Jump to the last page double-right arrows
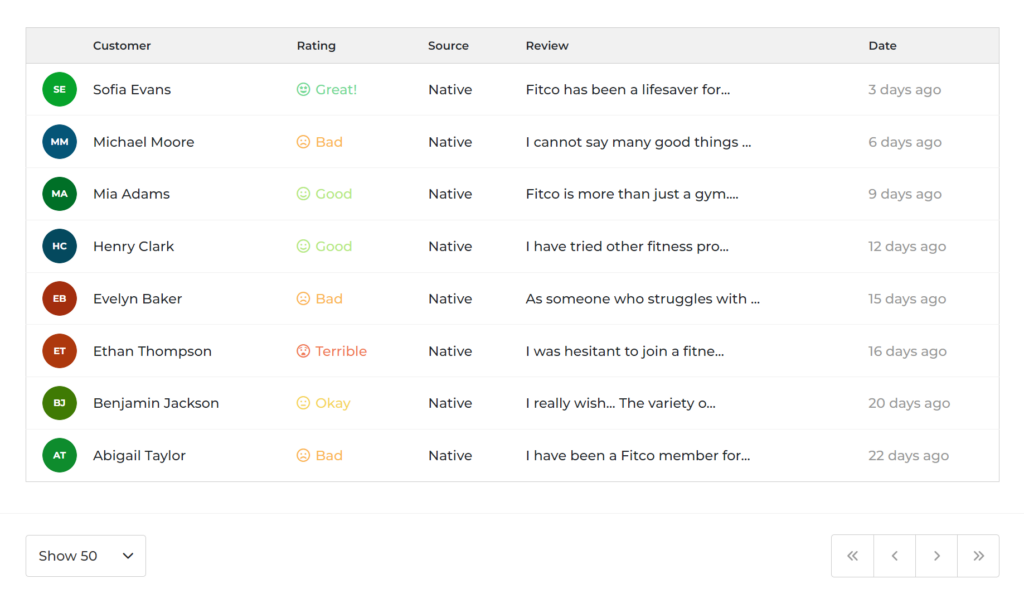 [978, 556]
